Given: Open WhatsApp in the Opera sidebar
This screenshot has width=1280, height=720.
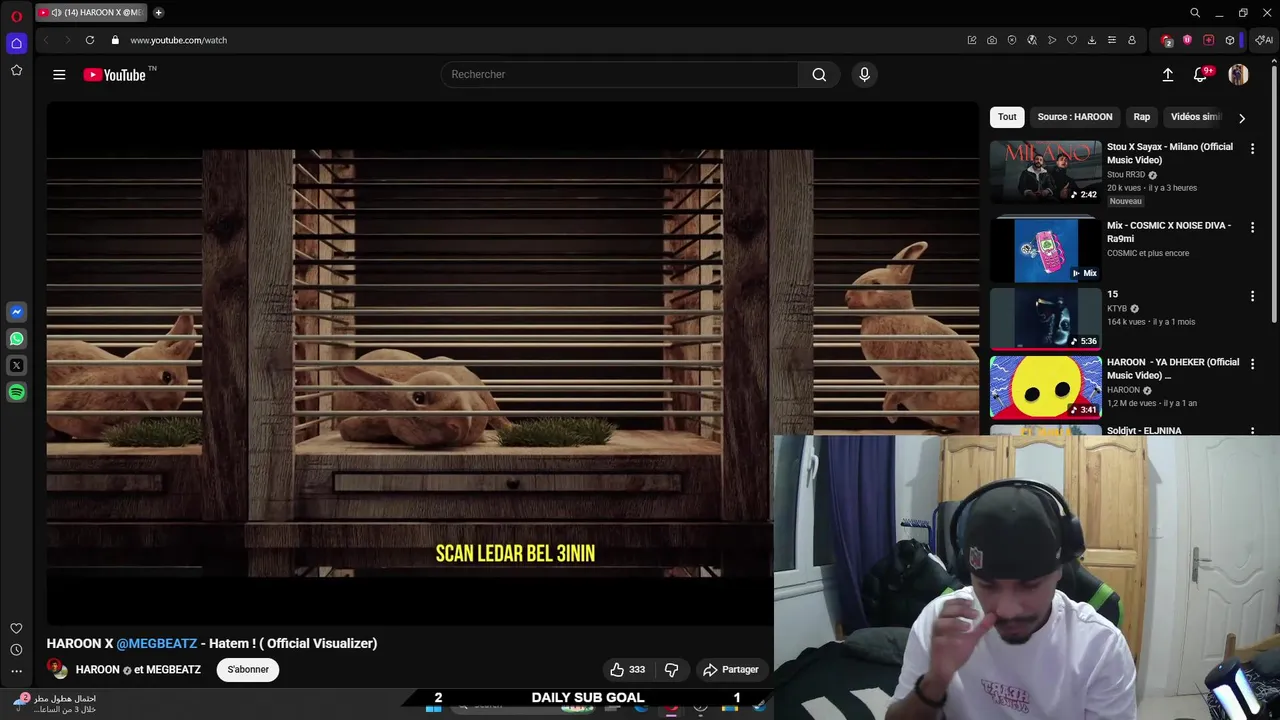Looking at the screenshot, I should 16,339.
